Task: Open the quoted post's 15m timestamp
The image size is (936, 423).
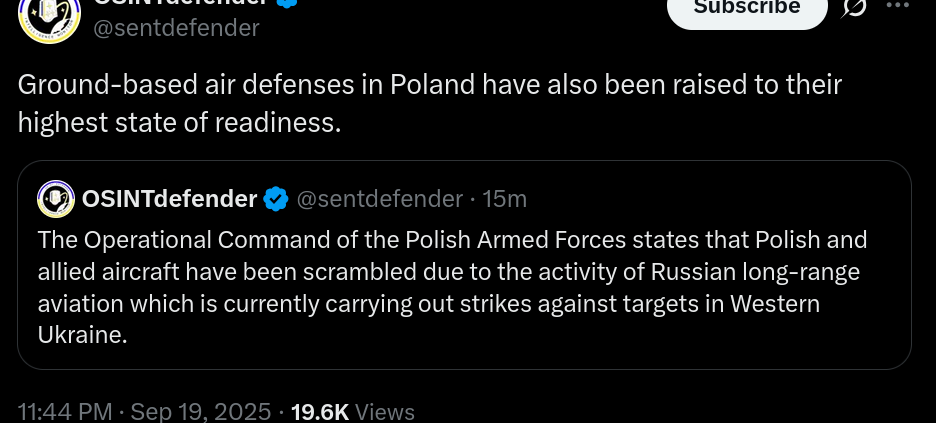Action: coord(504,199)
